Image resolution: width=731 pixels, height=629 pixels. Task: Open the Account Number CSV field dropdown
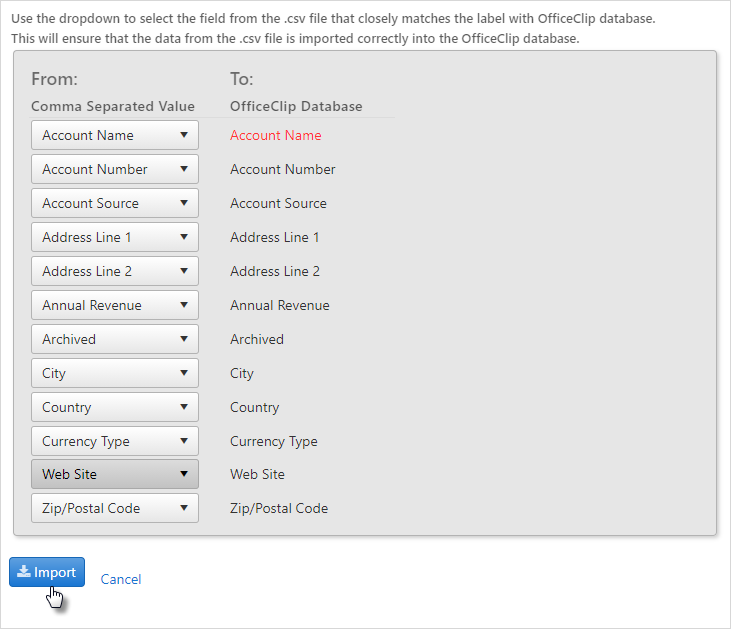pyautogui.click(x=115, y=169)
